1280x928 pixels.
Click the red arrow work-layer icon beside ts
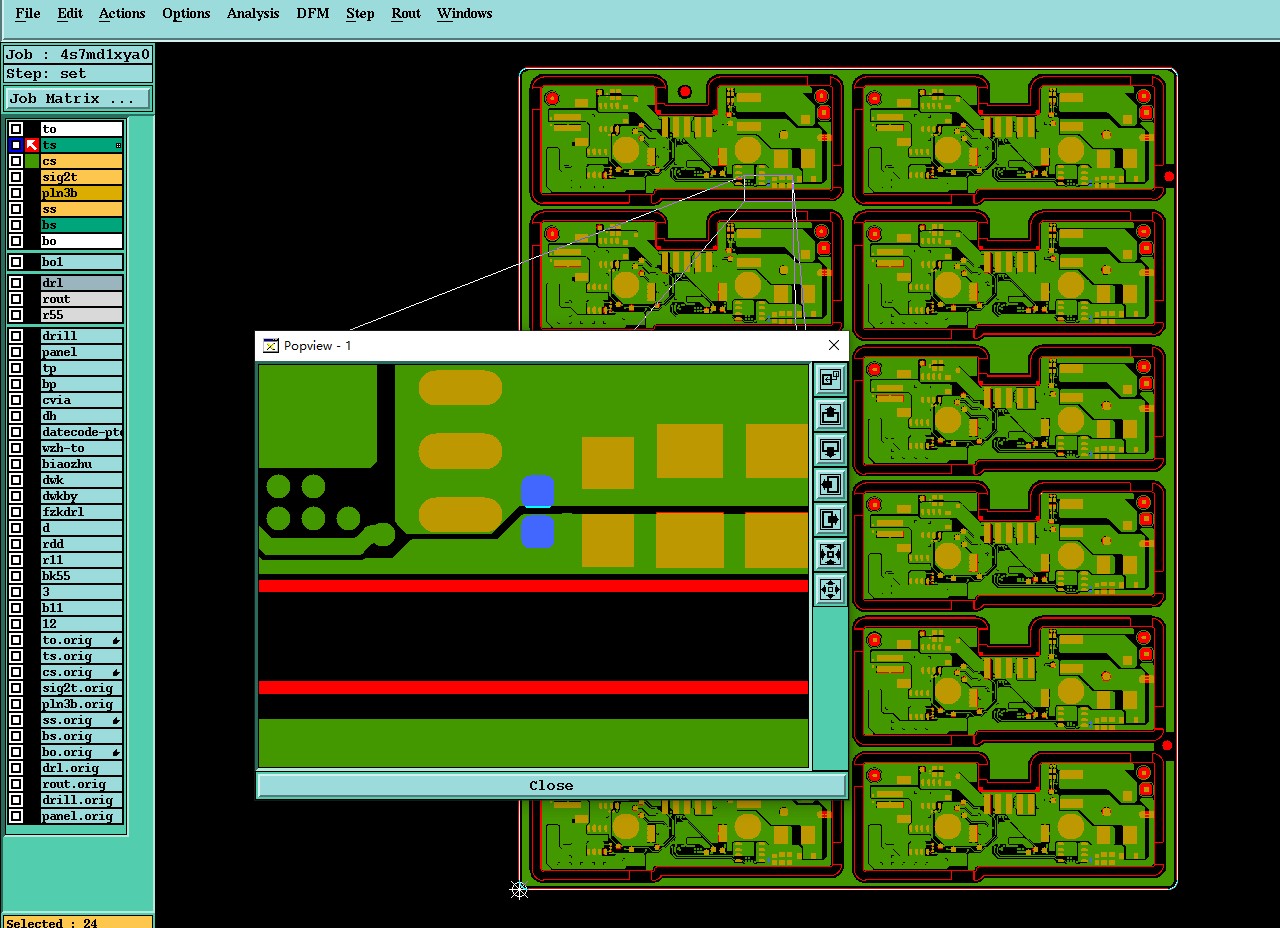coord(32,145)
